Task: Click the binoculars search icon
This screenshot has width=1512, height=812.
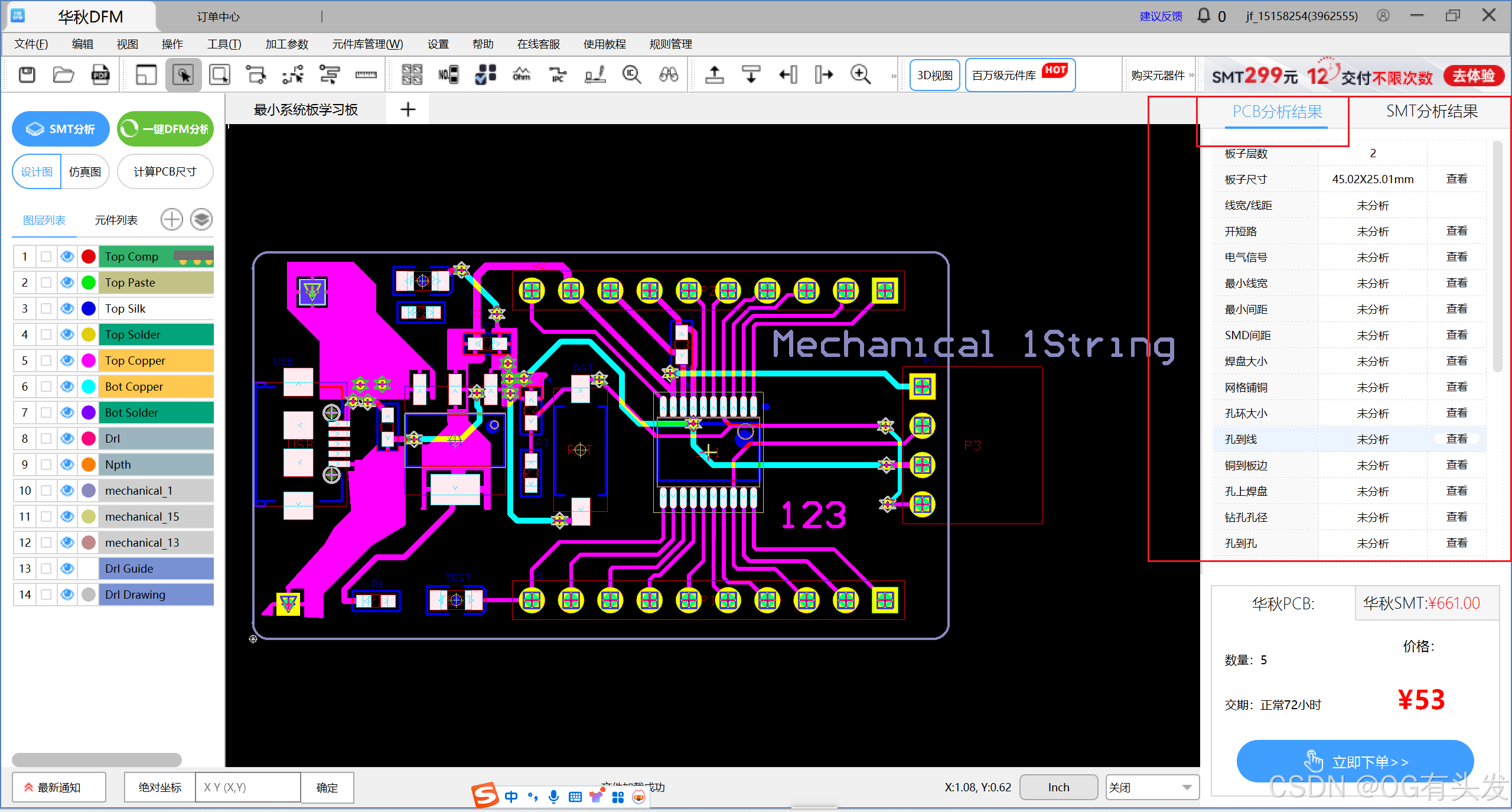Action: [669, 75]
